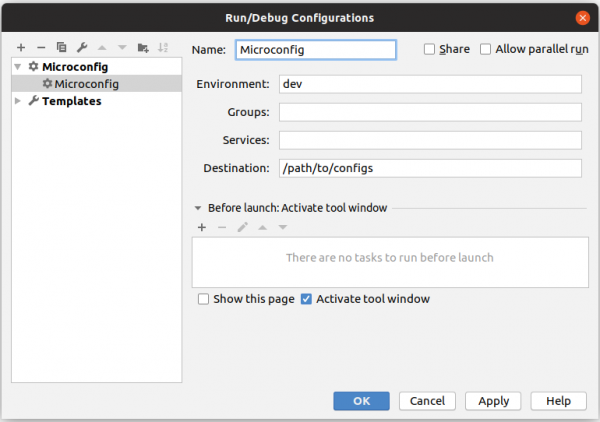Add a new run configuration
Viewport: 600px width, 422px height.
click(21, 47)
